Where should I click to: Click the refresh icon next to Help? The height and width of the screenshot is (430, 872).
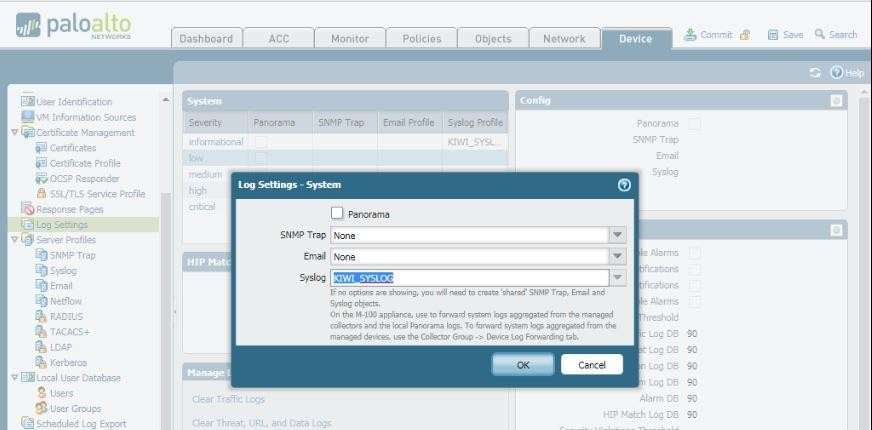(x=814, y=73)
